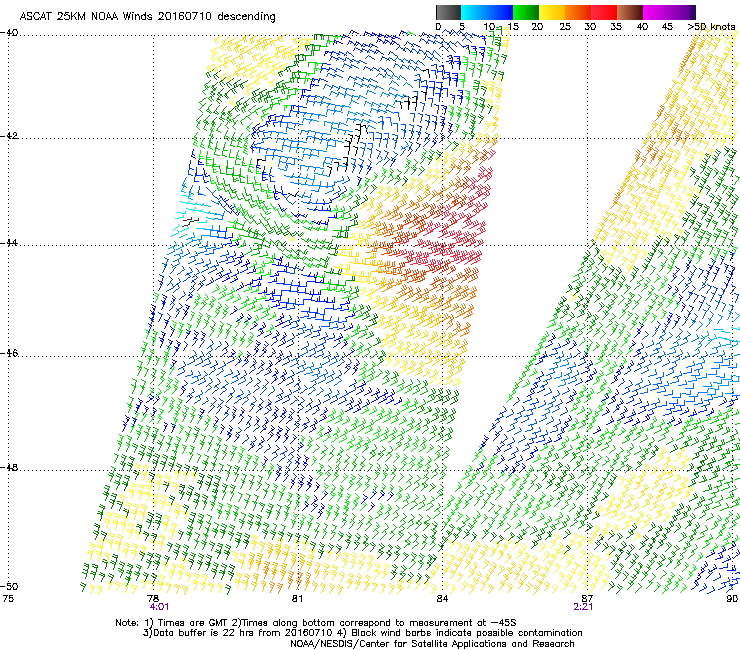Select the blue 10-15 knots legend segment

pos(500,12)
